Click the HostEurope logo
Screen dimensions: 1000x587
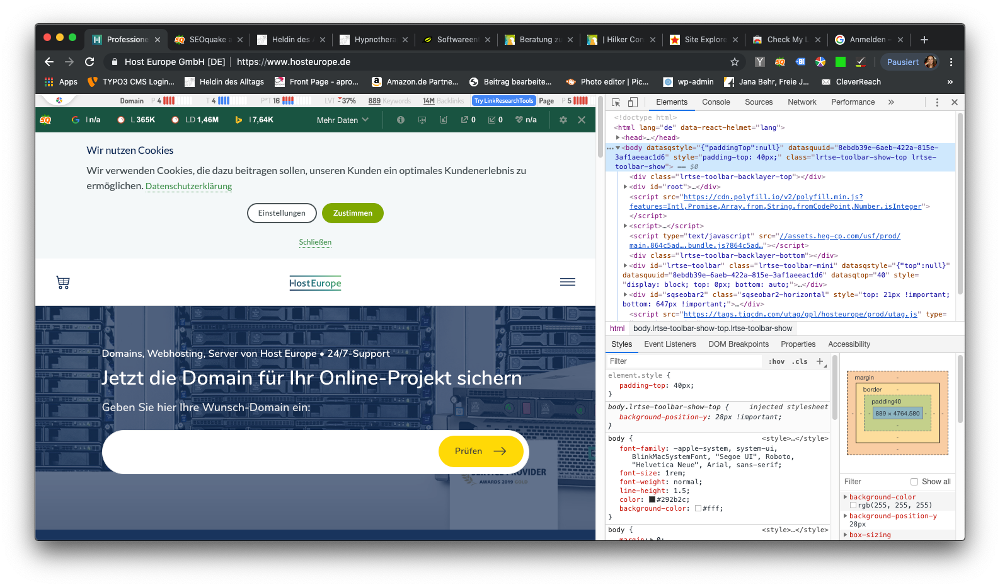[315, 283]
